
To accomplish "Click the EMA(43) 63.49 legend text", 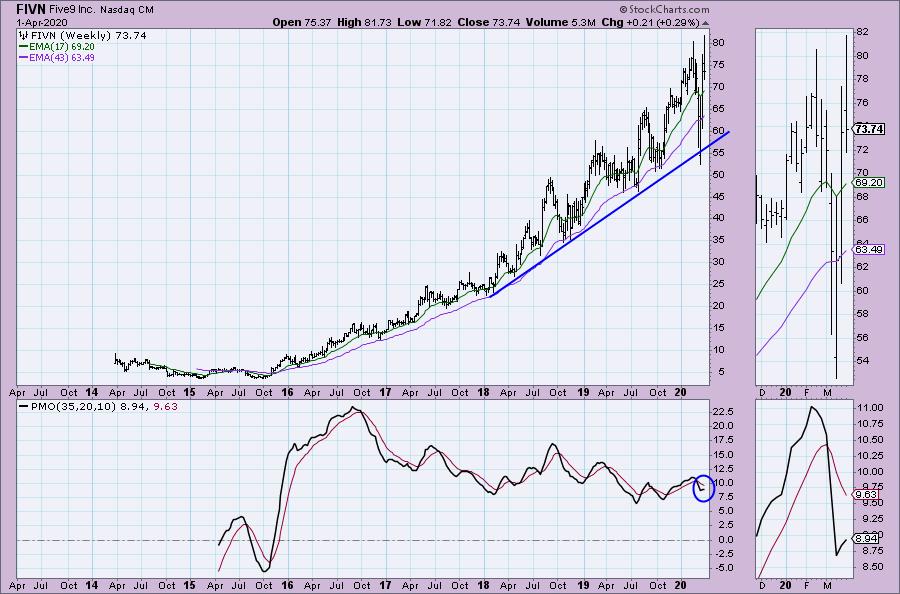I will 62,58.
